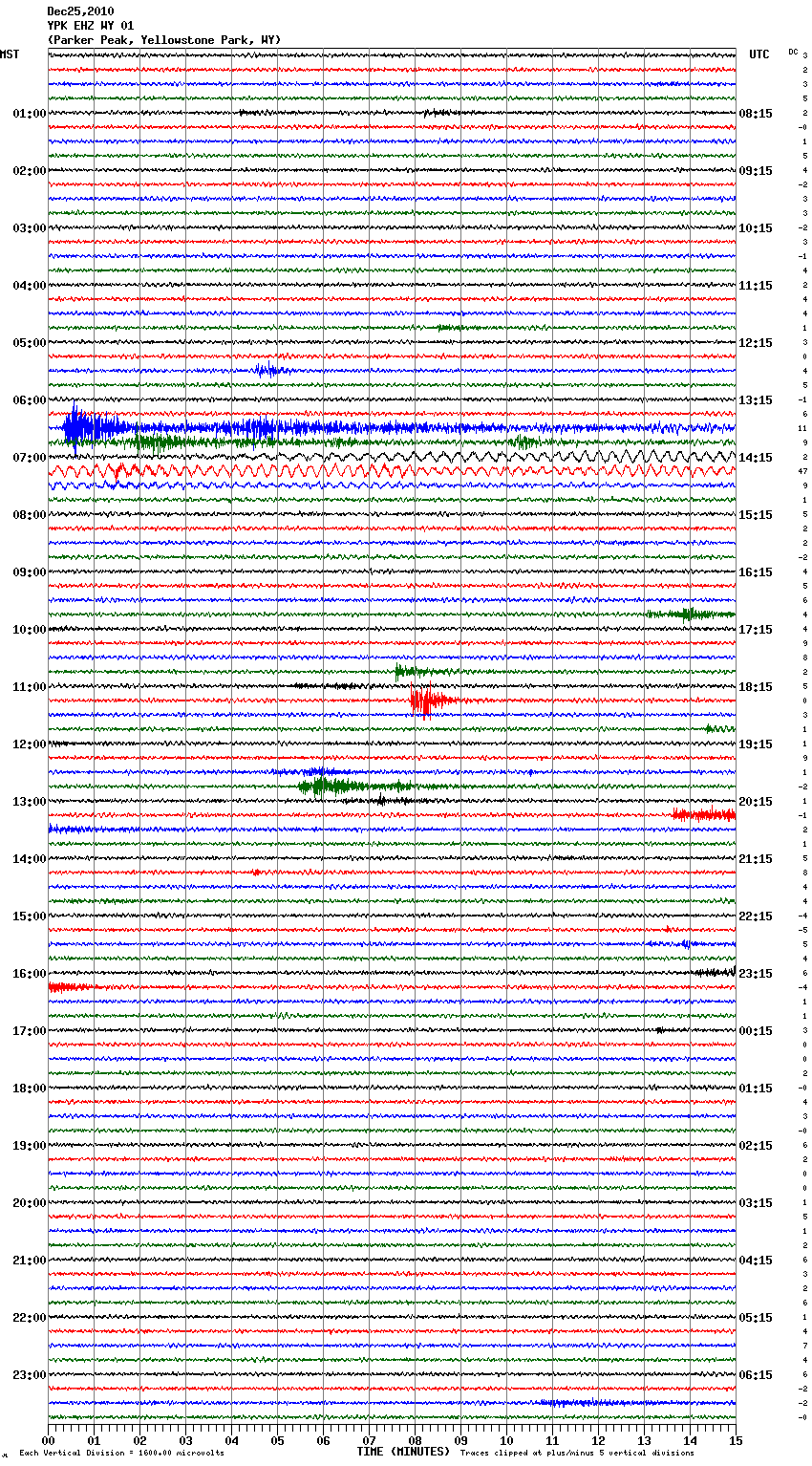The height and width of the screenshot is (1466, 812).
Task: Select the 06:00 MST time label
Action: (29, 400)
